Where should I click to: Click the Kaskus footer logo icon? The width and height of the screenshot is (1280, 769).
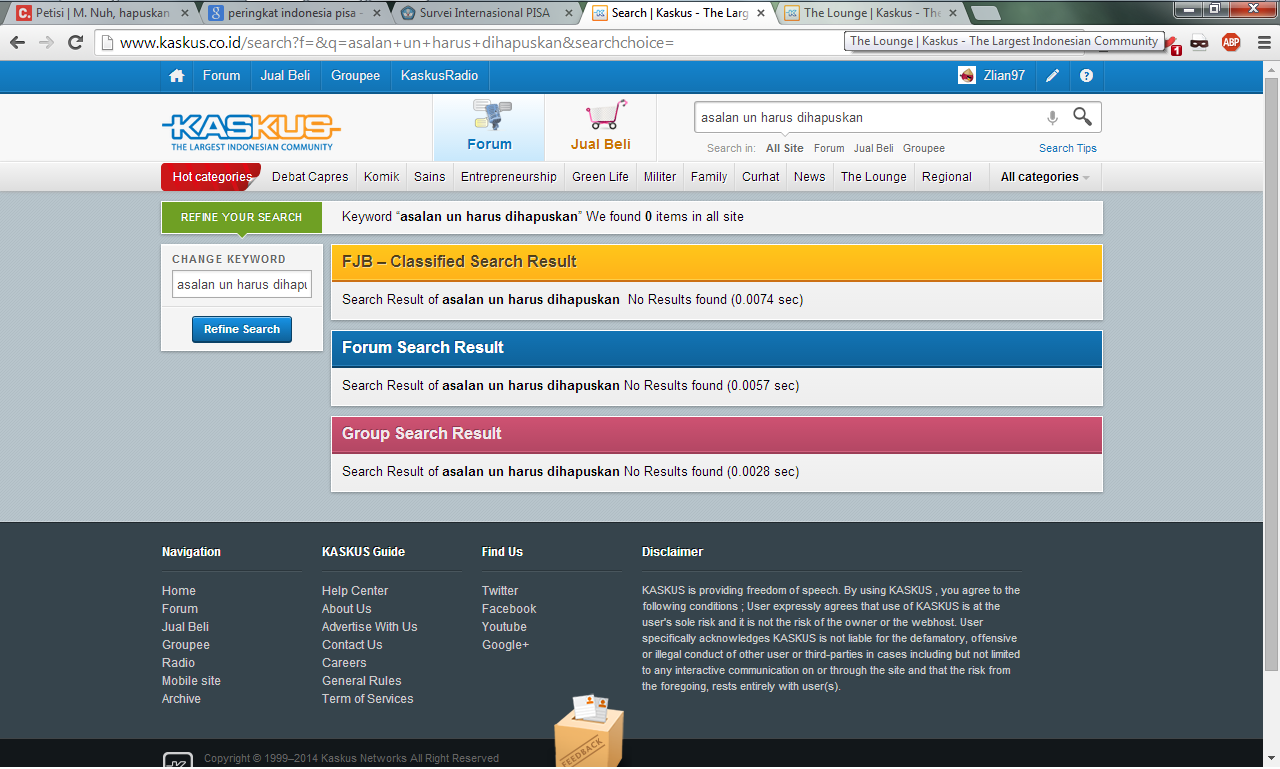coord(177,760)
